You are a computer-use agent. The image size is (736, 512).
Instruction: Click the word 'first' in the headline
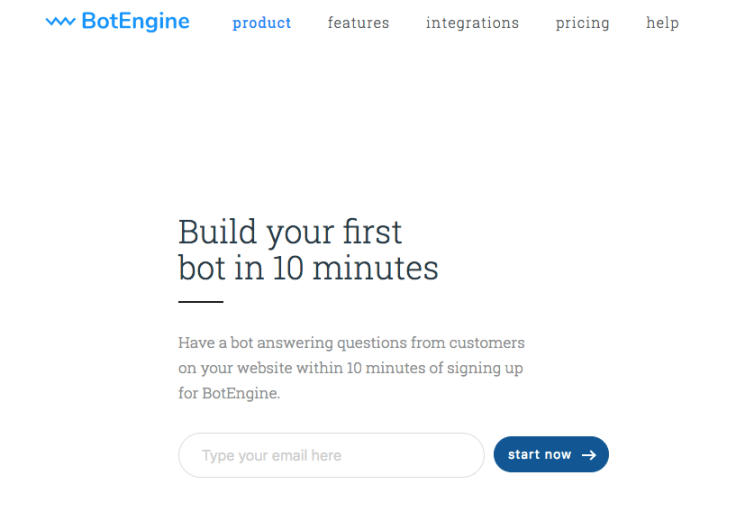(372, 232)
